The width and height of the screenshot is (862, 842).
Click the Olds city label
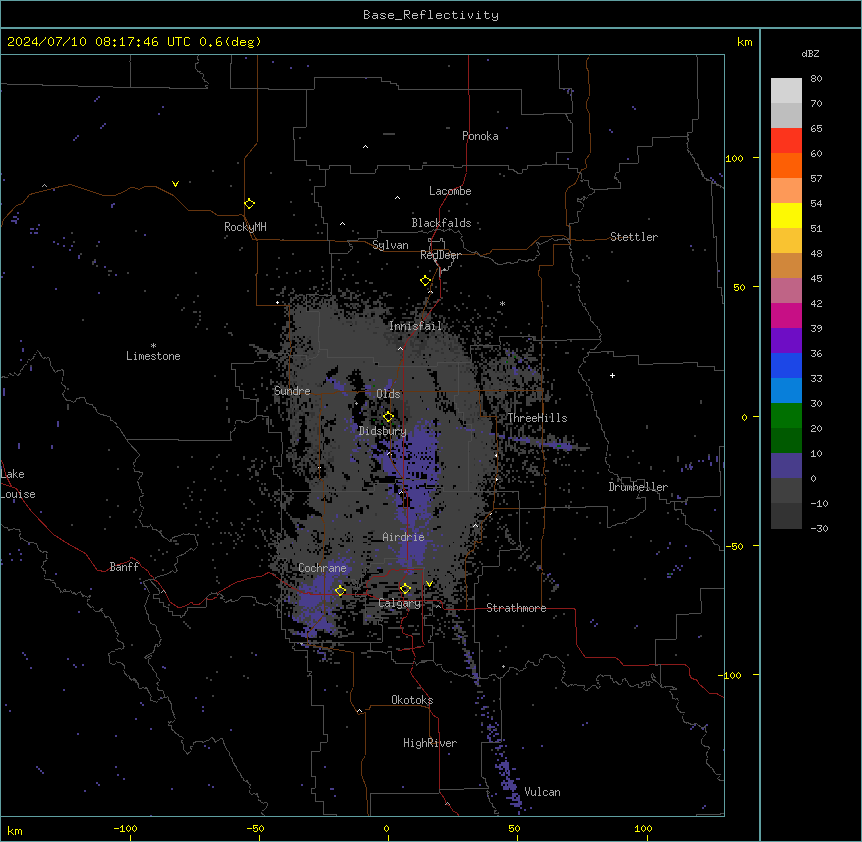pyautogui.click(x=388, y=394)
